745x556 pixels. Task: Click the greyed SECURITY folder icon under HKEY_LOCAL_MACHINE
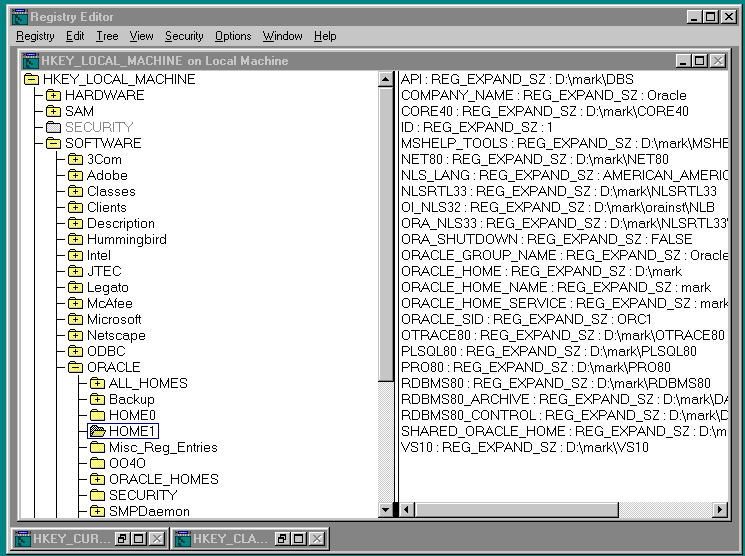point(53,127)
